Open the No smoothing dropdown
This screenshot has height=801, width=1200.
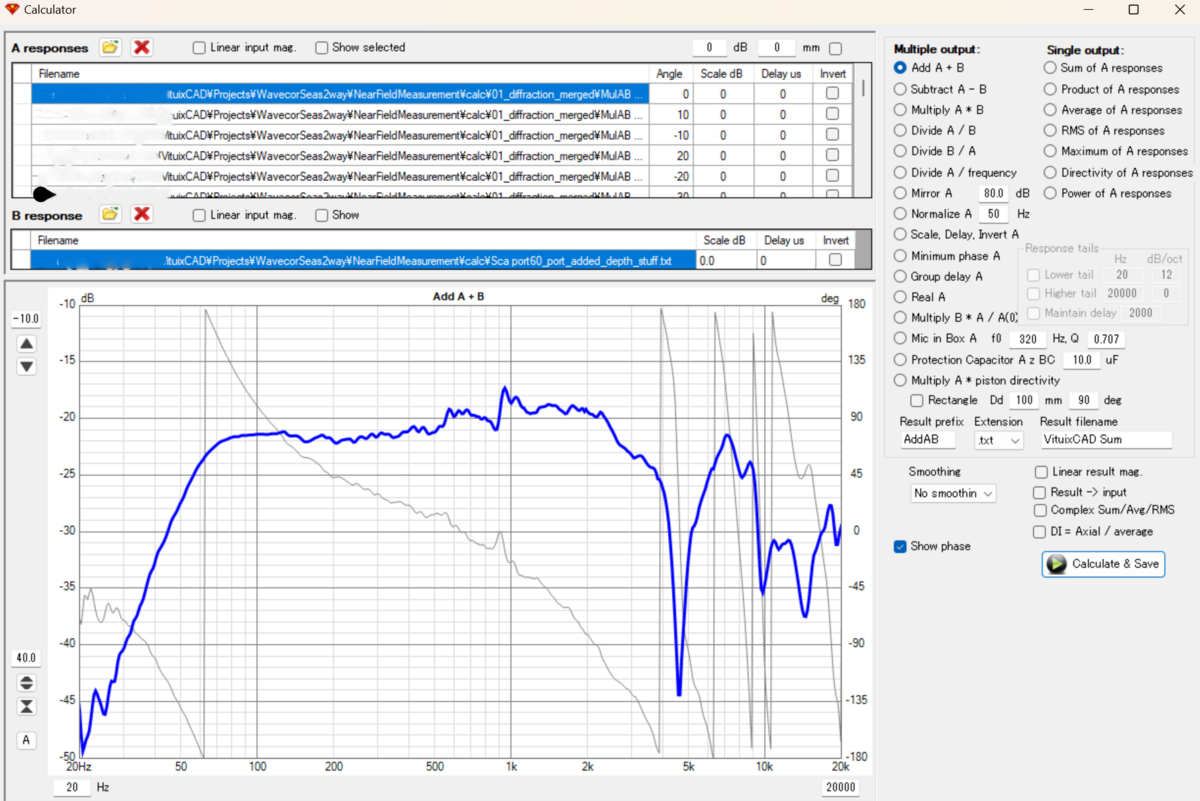pyautogui.click(x=953, y=493)
